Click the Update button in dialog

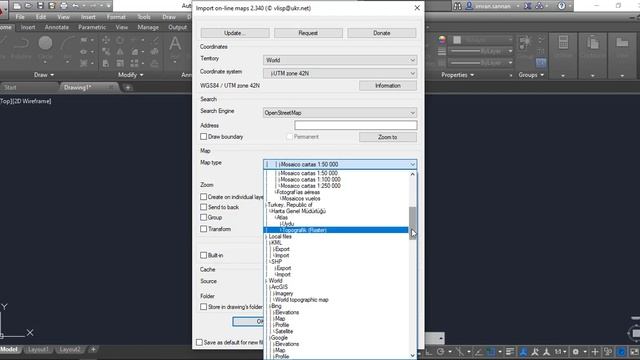[235, 33]
